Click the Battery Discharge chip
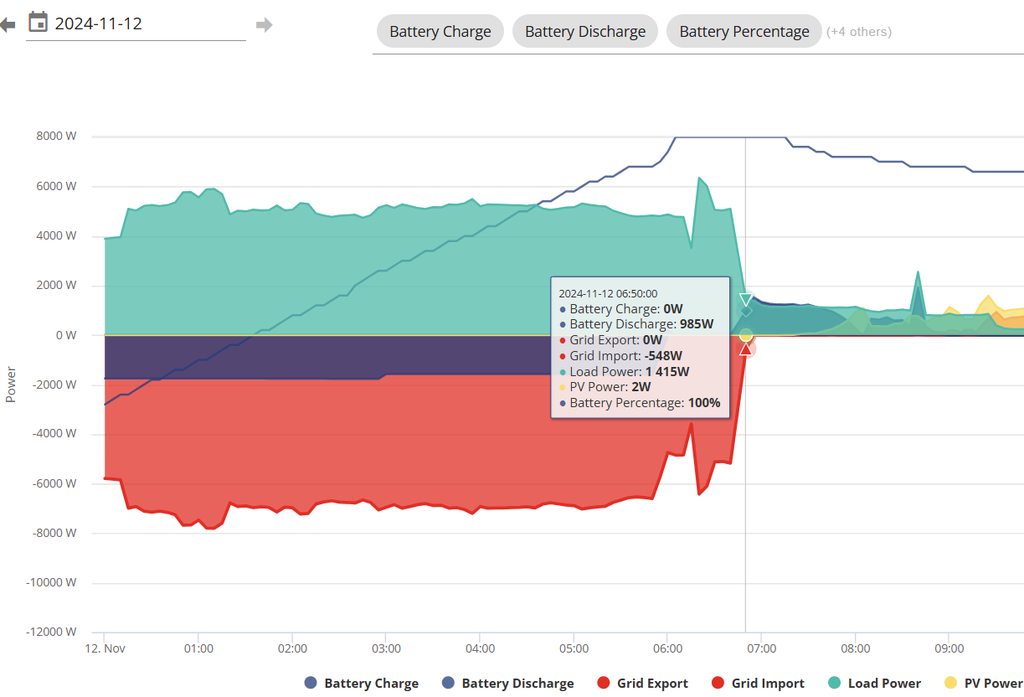Image resolution: width=1024 pixels, height=697 pixels. [x=585, y=31]
